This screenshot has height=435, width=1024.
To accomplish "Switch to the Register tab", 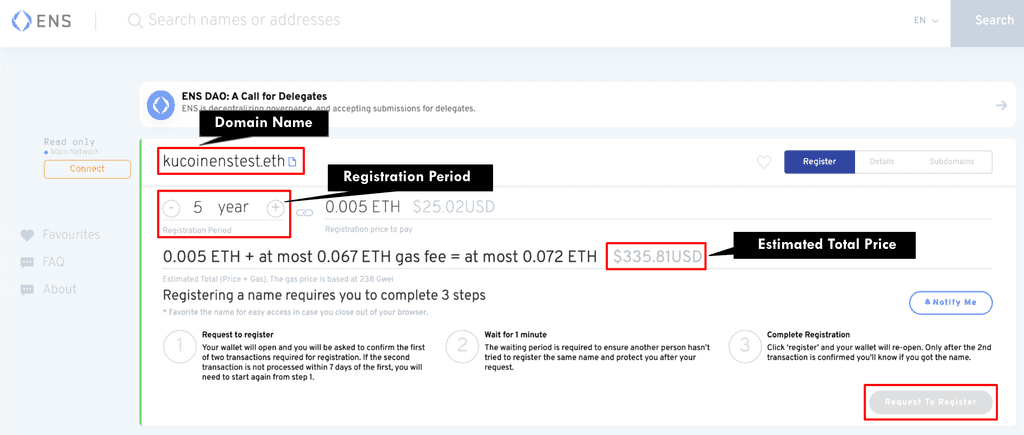I will [x=820, y=162].
